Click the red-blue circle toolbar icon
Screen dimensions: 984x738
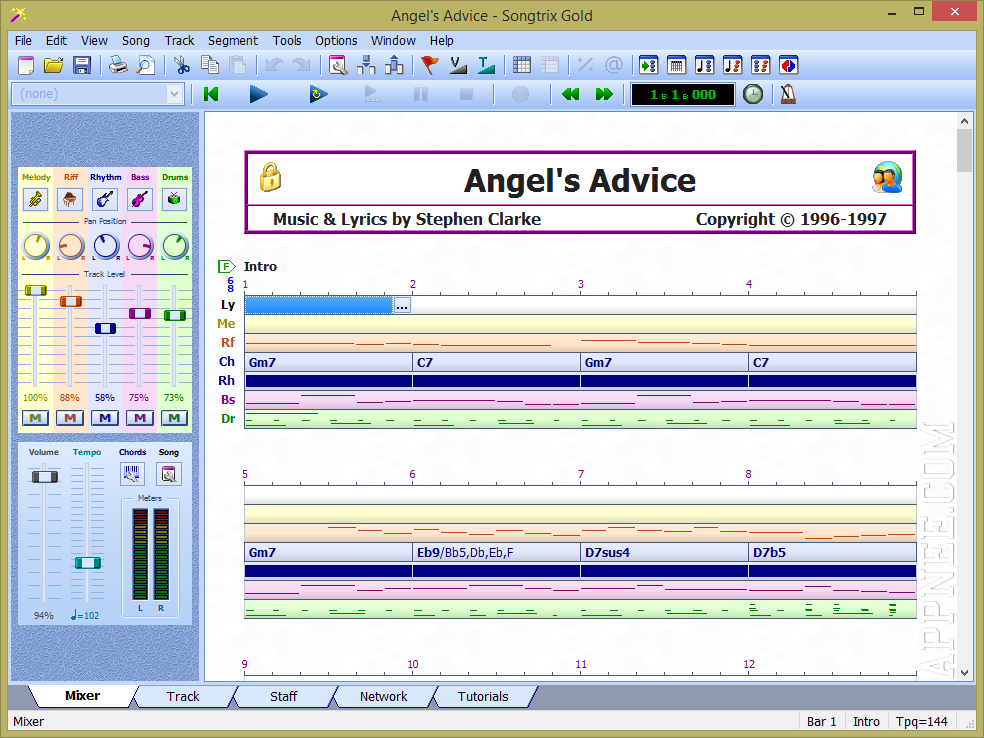[x=788, y=65]
